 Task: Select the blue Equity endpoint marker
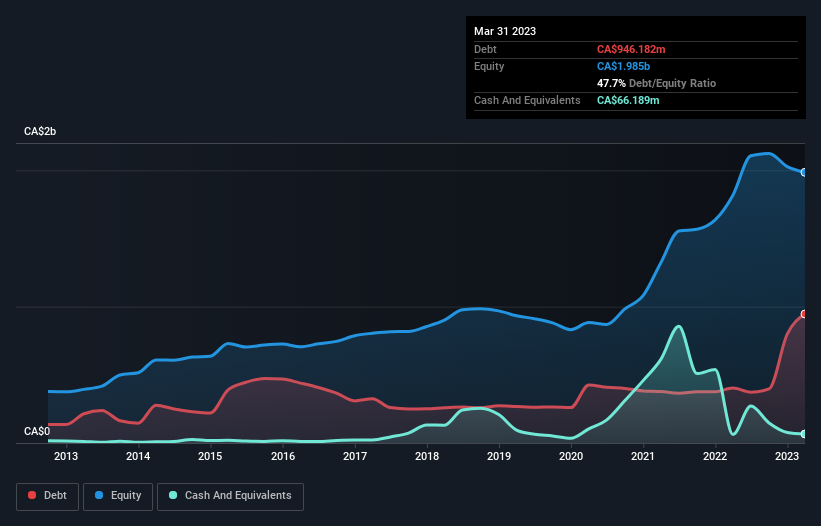click(x=804, y=172)
